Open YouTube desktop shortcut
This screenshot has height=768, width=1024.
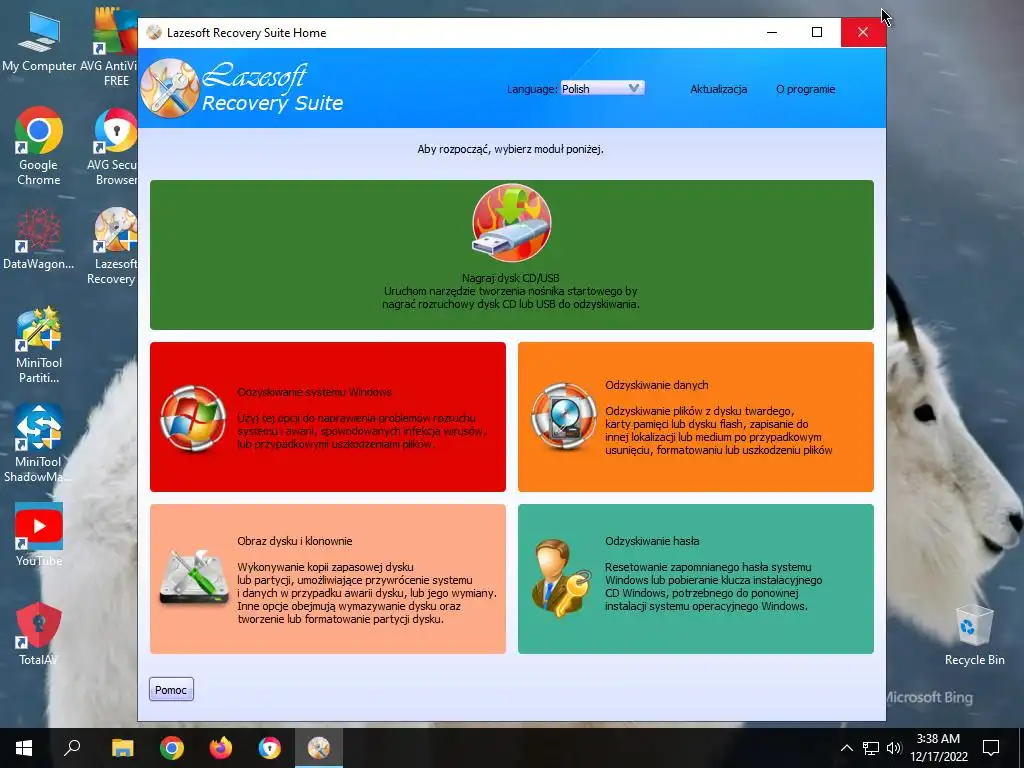pos(39,534)
